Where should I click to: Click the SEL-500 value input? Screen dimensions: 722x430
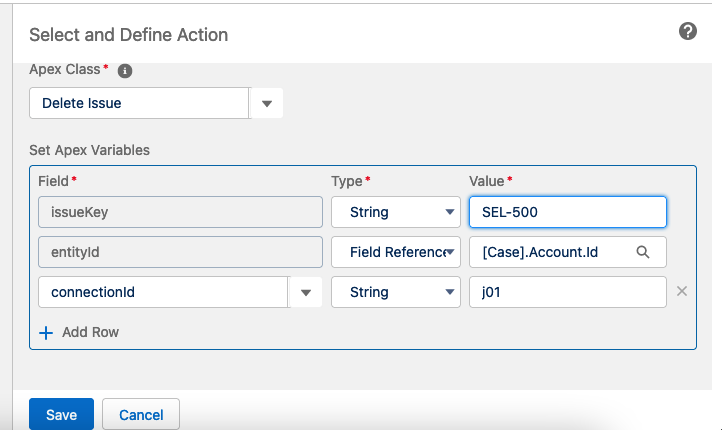click(567, 212)
